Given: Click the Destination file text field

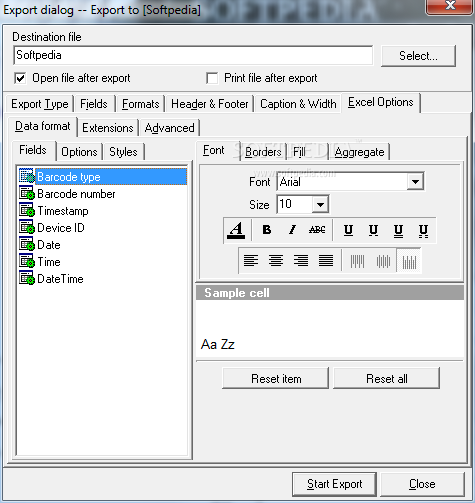Looking at the screenshot, I should [x=193, y=55].
